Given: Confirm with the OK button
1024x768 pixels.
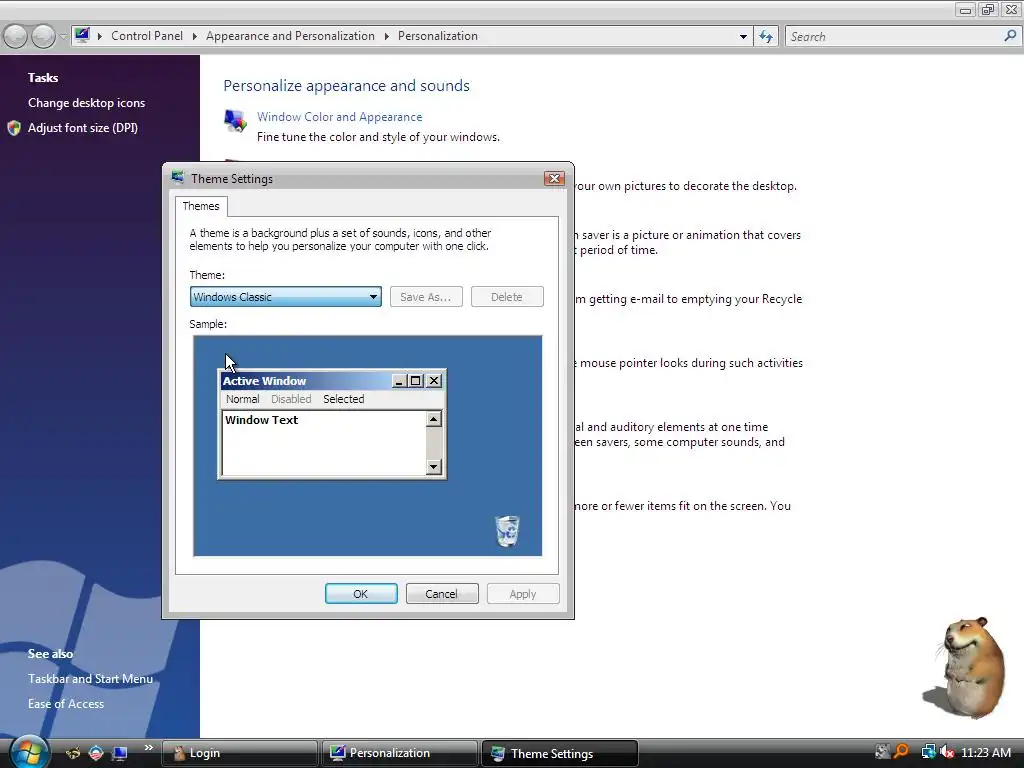Looking at the screenshot, I should click(360, 594).
